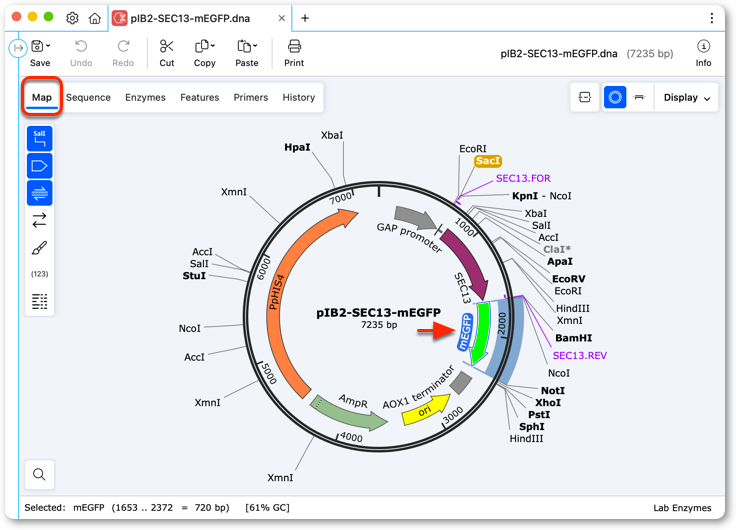Switch to the Map tab

tap(42, 97)
